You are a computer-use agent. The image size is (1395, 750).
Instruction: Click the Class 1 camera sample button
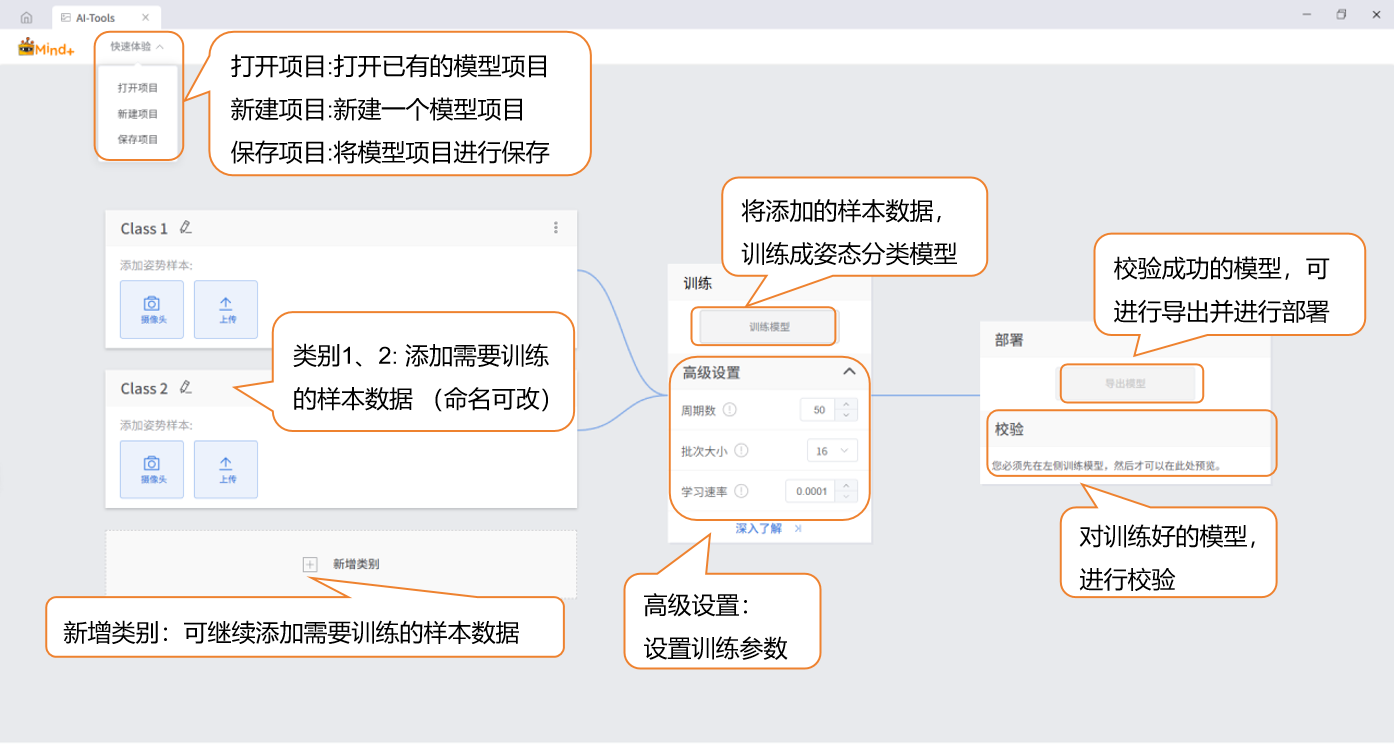click(152, 309)
